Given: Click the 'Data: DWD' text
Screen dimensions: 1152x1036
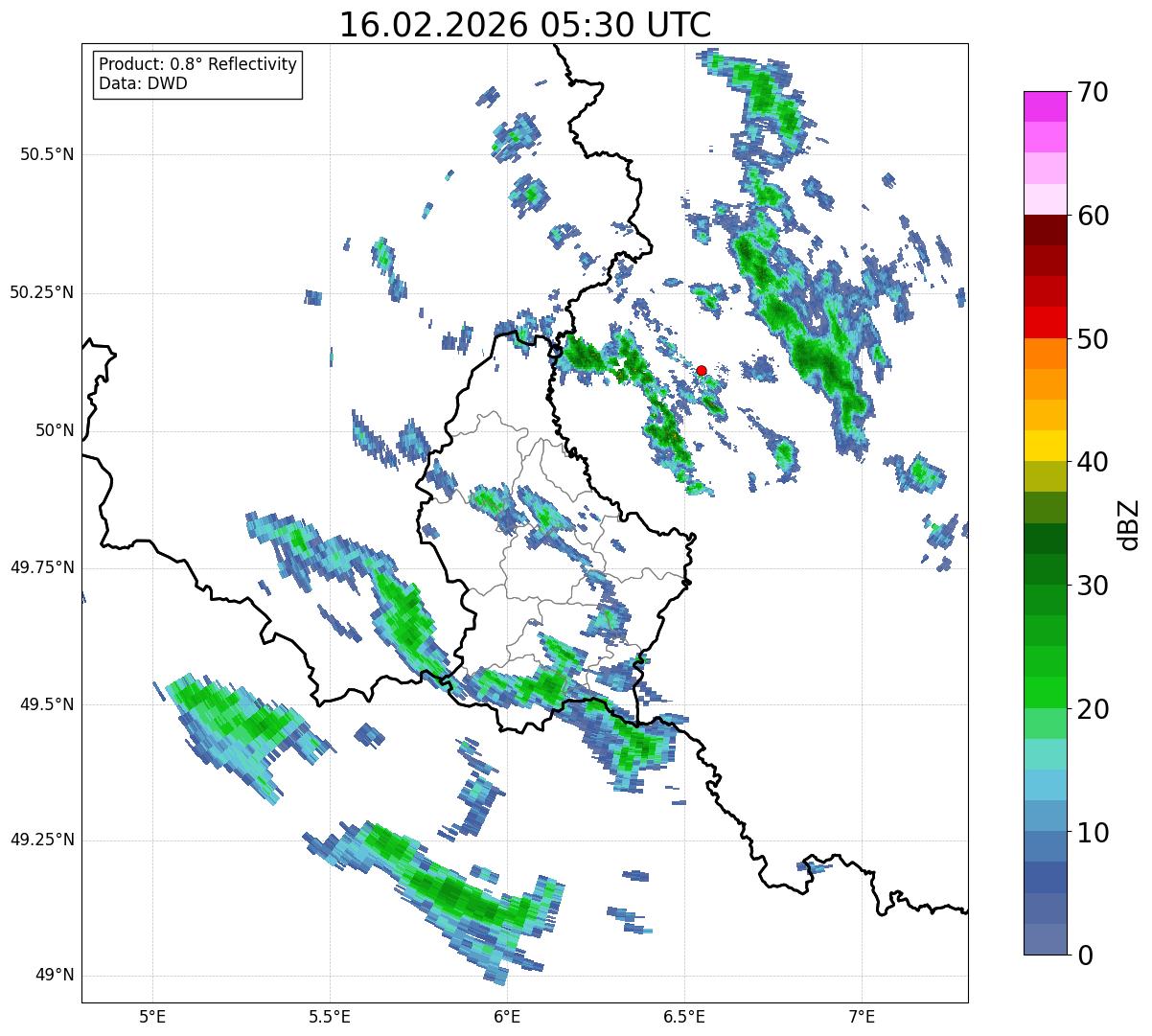Looking at the screenshot, I should click(x=143, y=83).
